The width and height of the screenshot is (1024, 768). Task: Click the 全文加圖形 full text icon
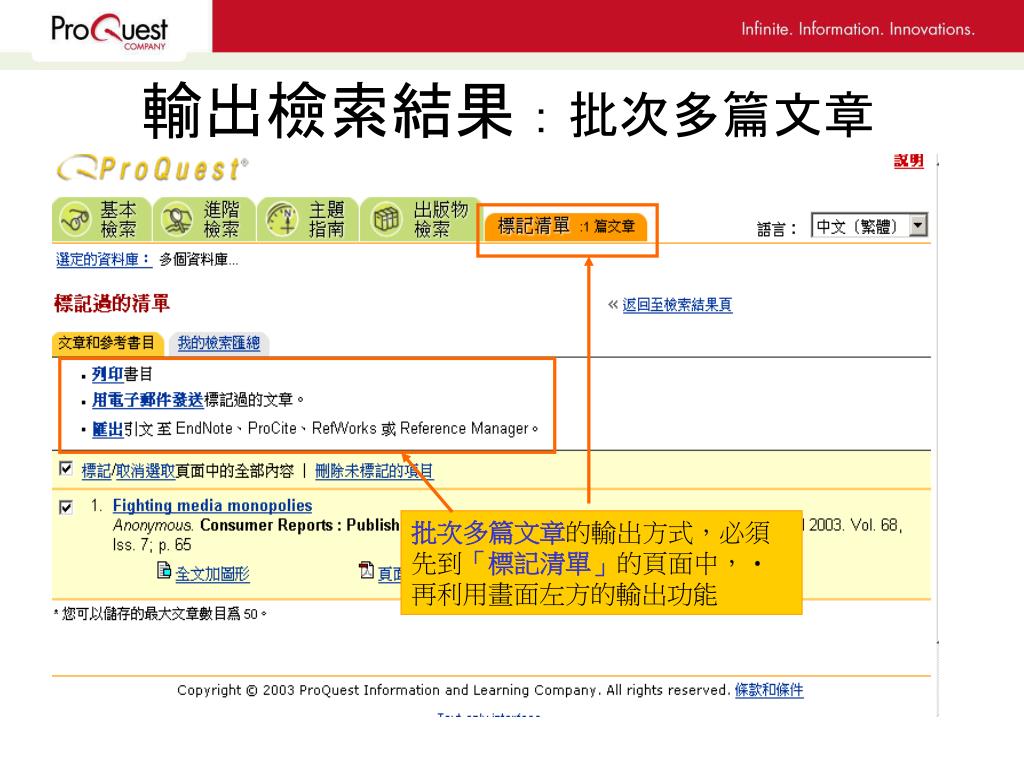tap(164, 571)
